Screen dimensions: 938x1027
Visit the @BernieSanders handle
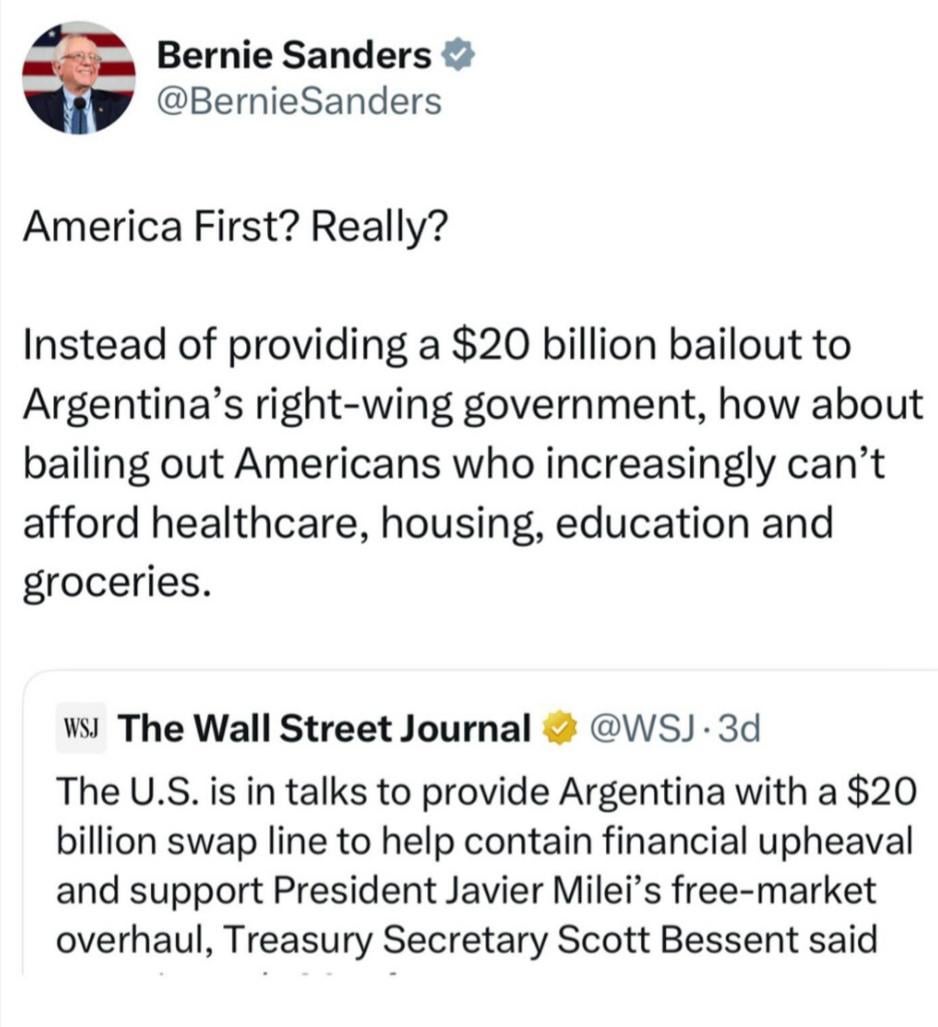point(299,102)
